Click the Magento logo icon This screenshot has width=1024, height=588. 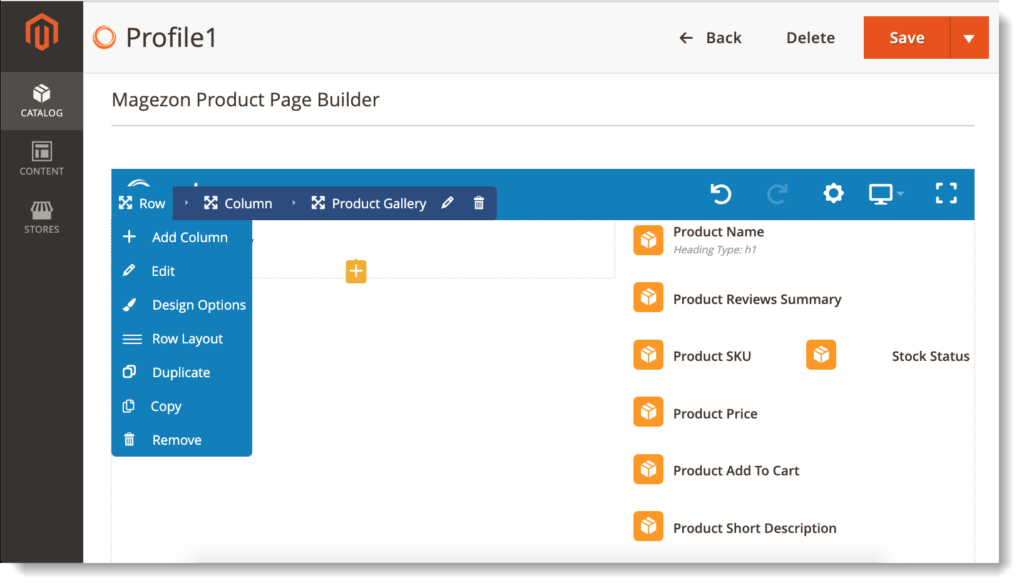pos(42,32)
